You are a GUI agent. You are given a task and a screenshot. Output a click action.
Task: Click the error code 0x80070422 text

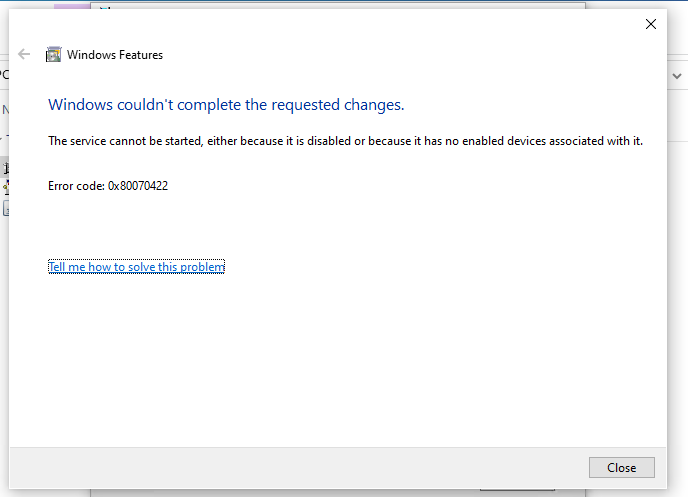(108, 186)
